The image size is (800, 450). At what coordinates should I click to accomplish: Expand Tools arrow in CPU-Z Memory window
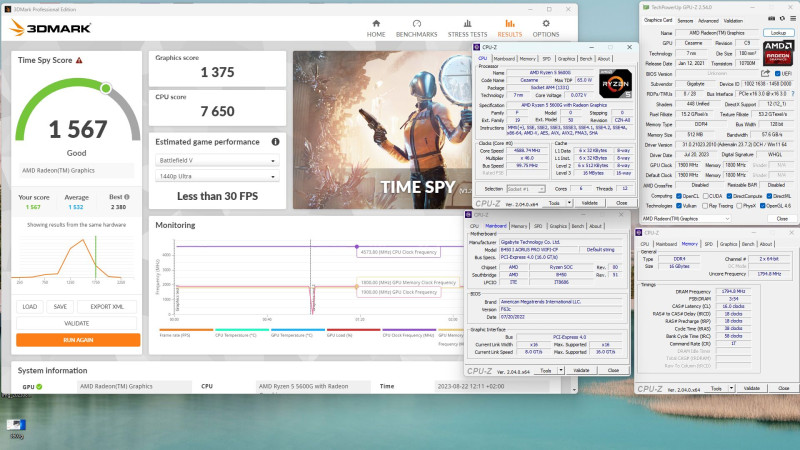[731, 388]
